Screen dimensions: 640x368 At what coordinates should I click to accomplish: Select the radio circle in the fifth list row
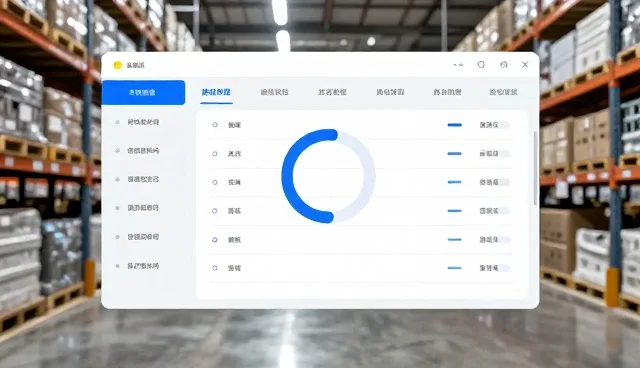click(x=215, y=239)
